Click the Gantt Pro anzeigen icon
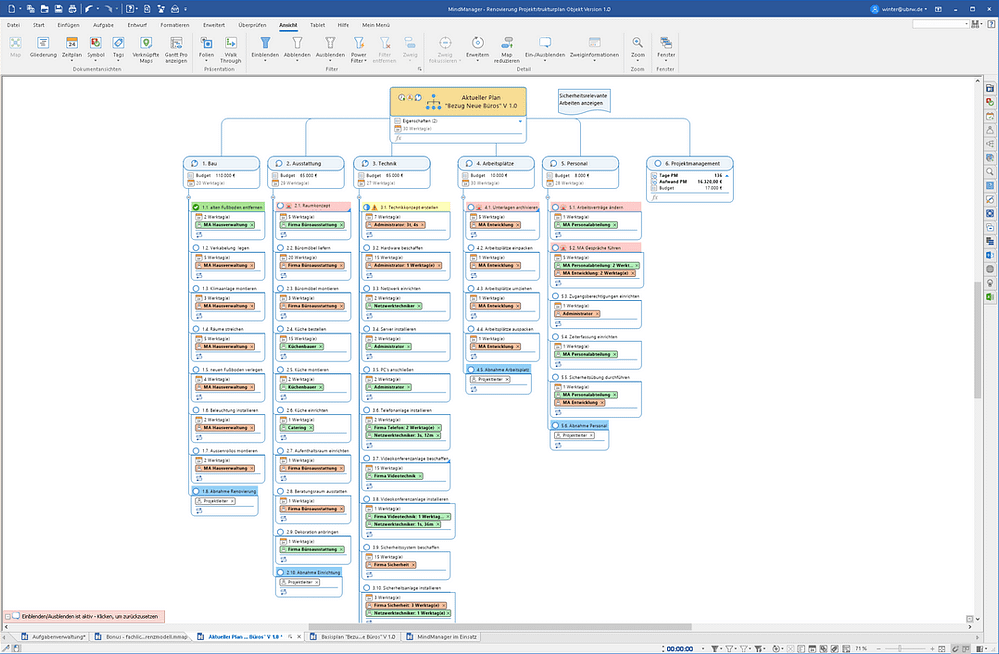 (x=175, y=48)
